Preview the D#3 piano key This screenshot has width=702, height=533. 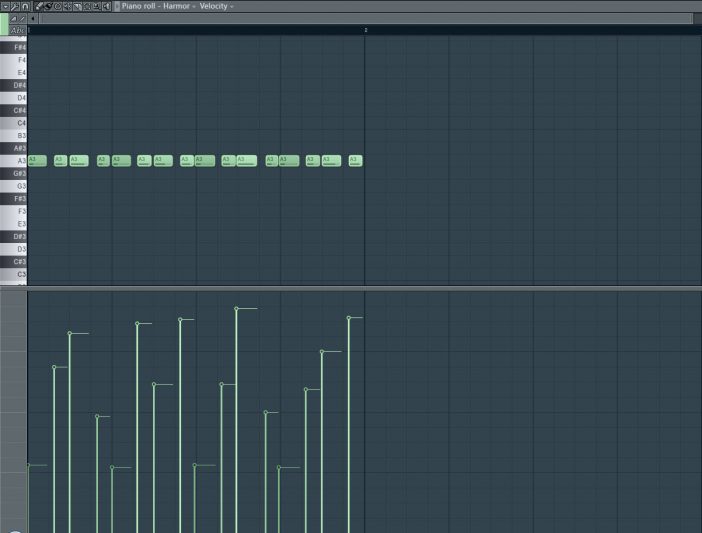(13, 236)
